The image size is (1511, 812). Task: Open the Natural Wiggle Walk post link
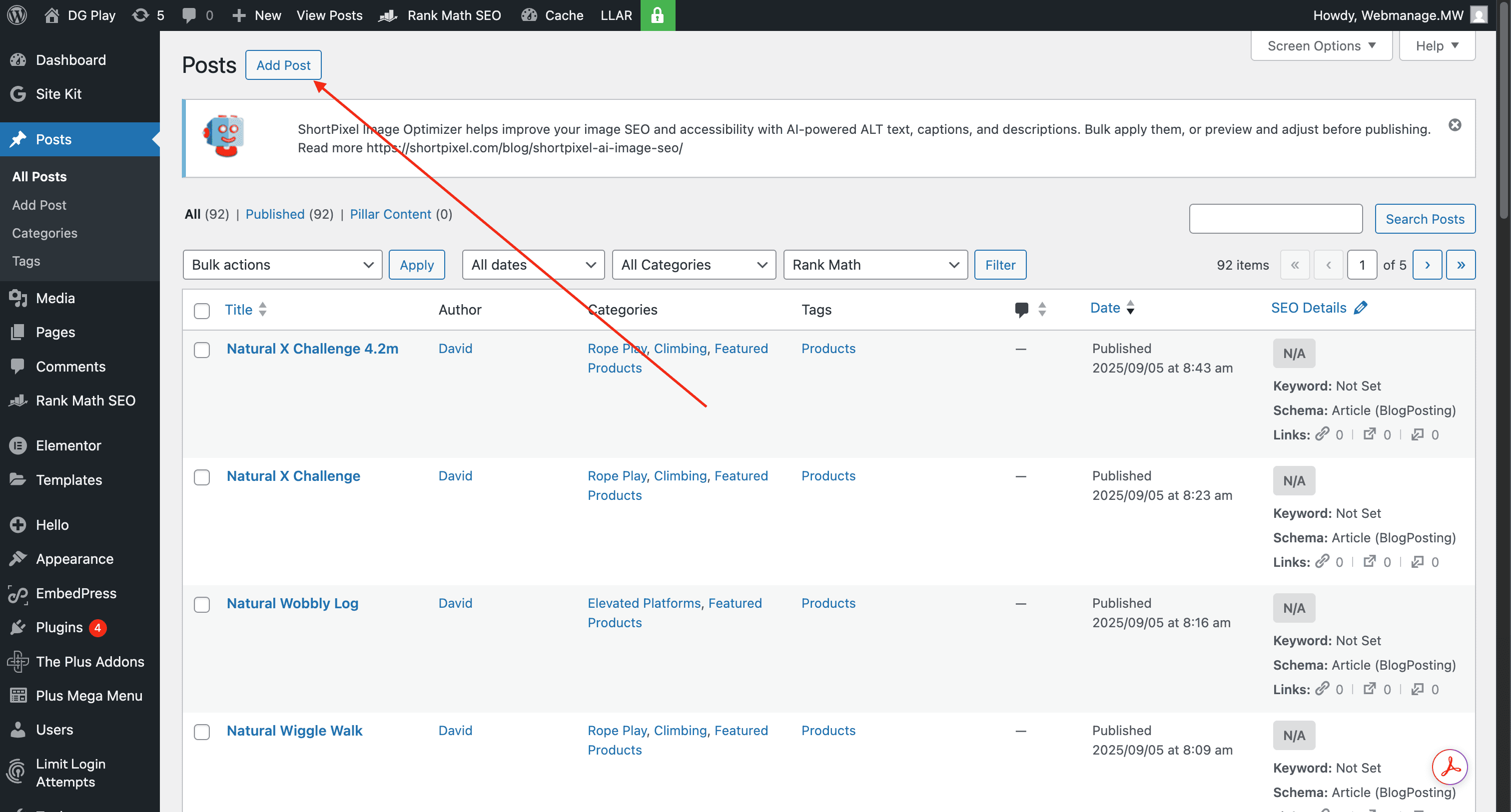(x=294, y=731)
